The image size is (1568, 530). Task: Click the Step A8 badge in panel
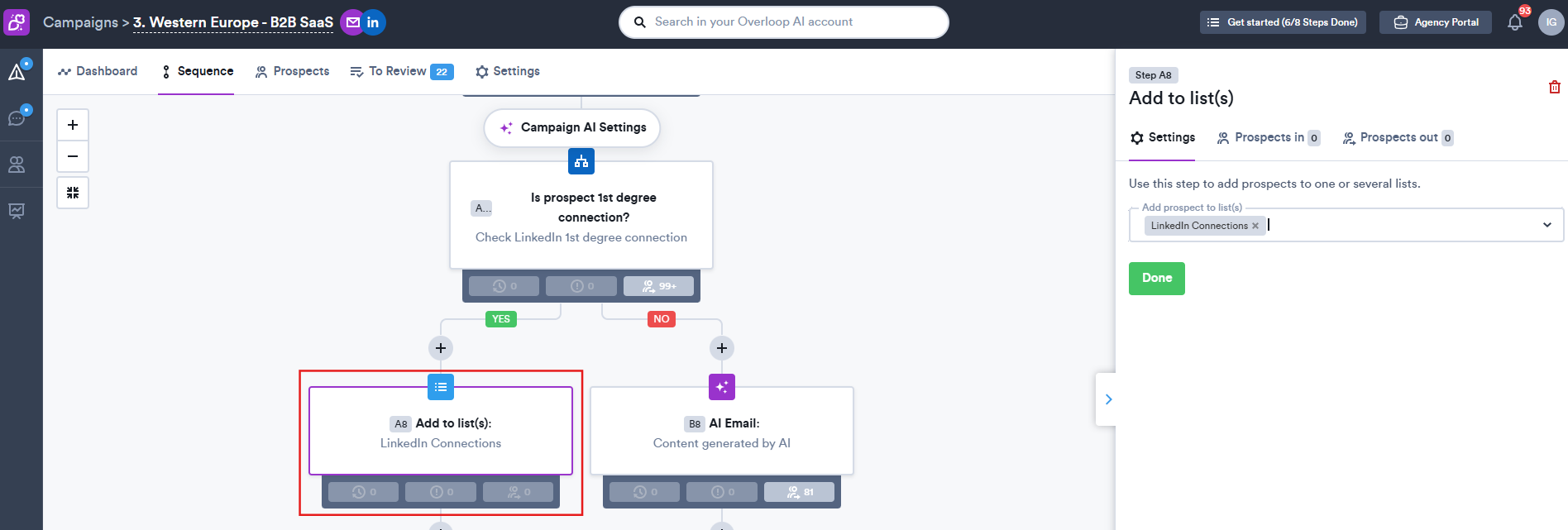point(1153,75)
